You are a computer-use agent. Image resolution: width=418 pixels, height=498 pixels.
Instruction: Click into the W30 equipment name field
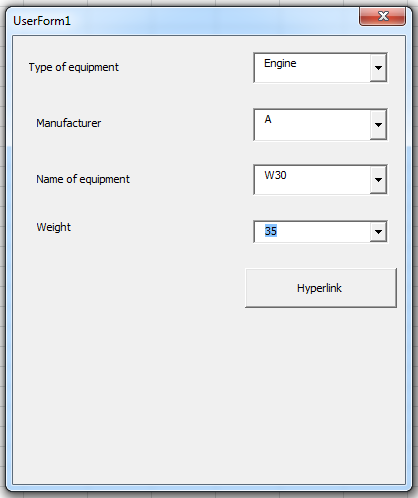(x=312, y=180)
